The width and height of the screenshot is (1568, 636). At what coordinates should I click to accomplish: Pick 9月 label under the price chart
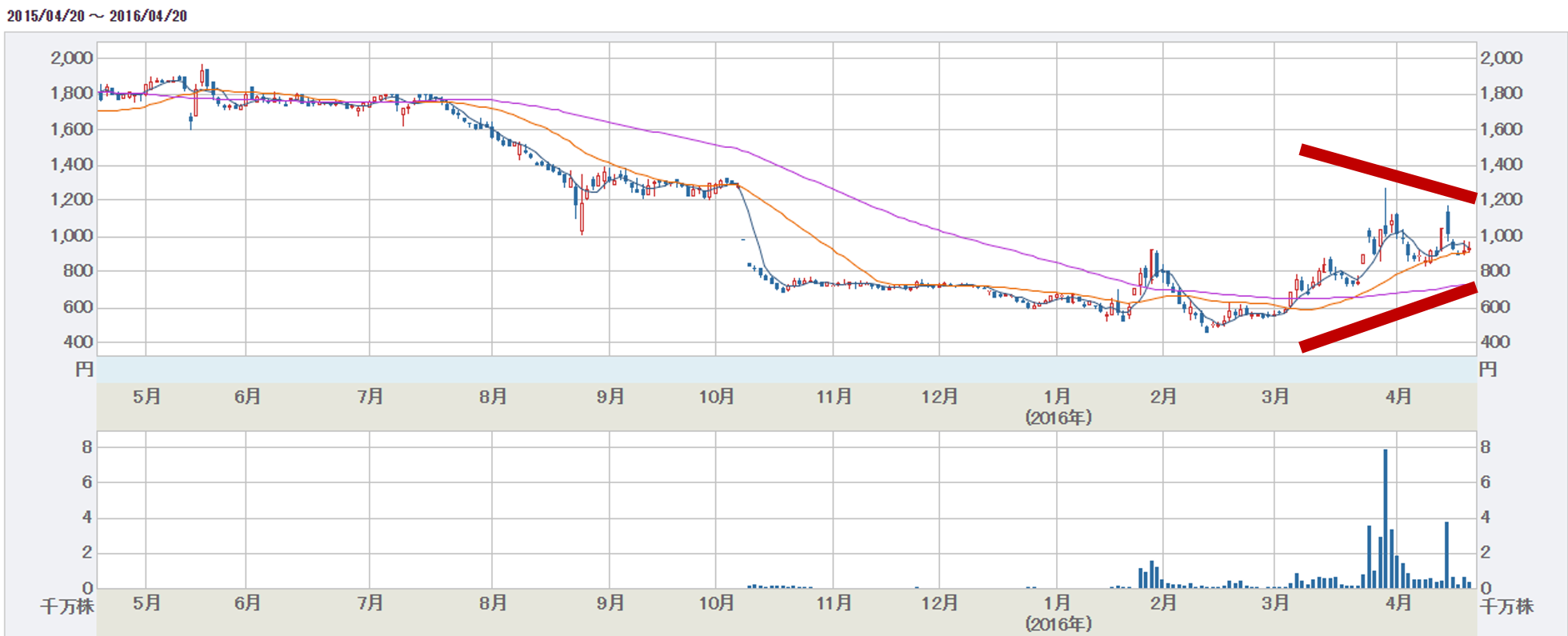(x=610, y=396)
